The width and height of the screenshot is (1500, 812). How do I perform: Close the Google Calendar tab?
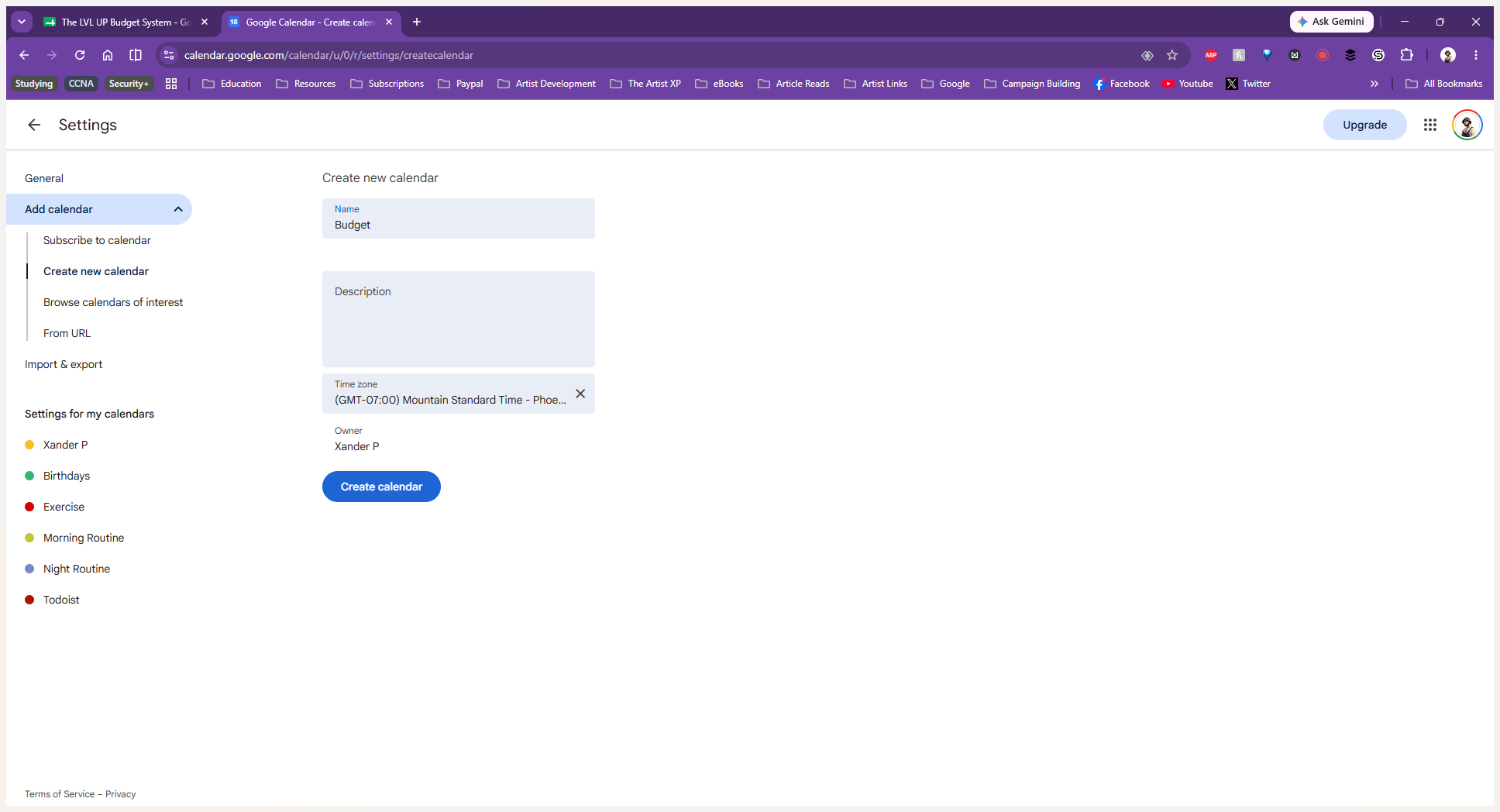[389, 22]
